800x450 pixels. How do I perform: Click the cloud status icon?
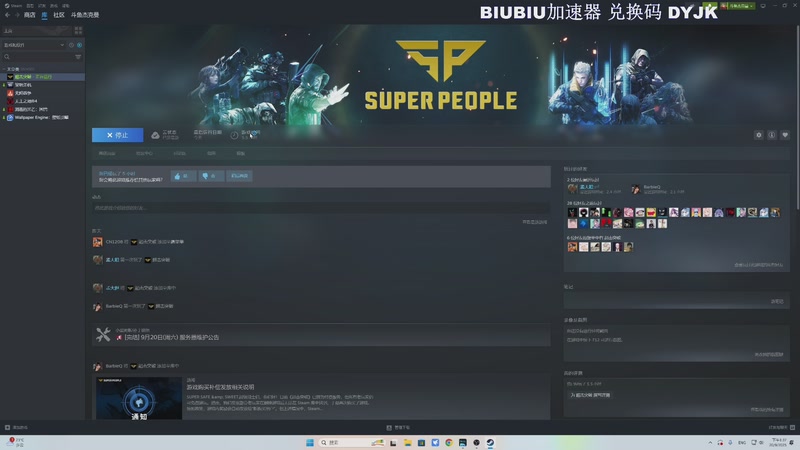click(155, 135)
